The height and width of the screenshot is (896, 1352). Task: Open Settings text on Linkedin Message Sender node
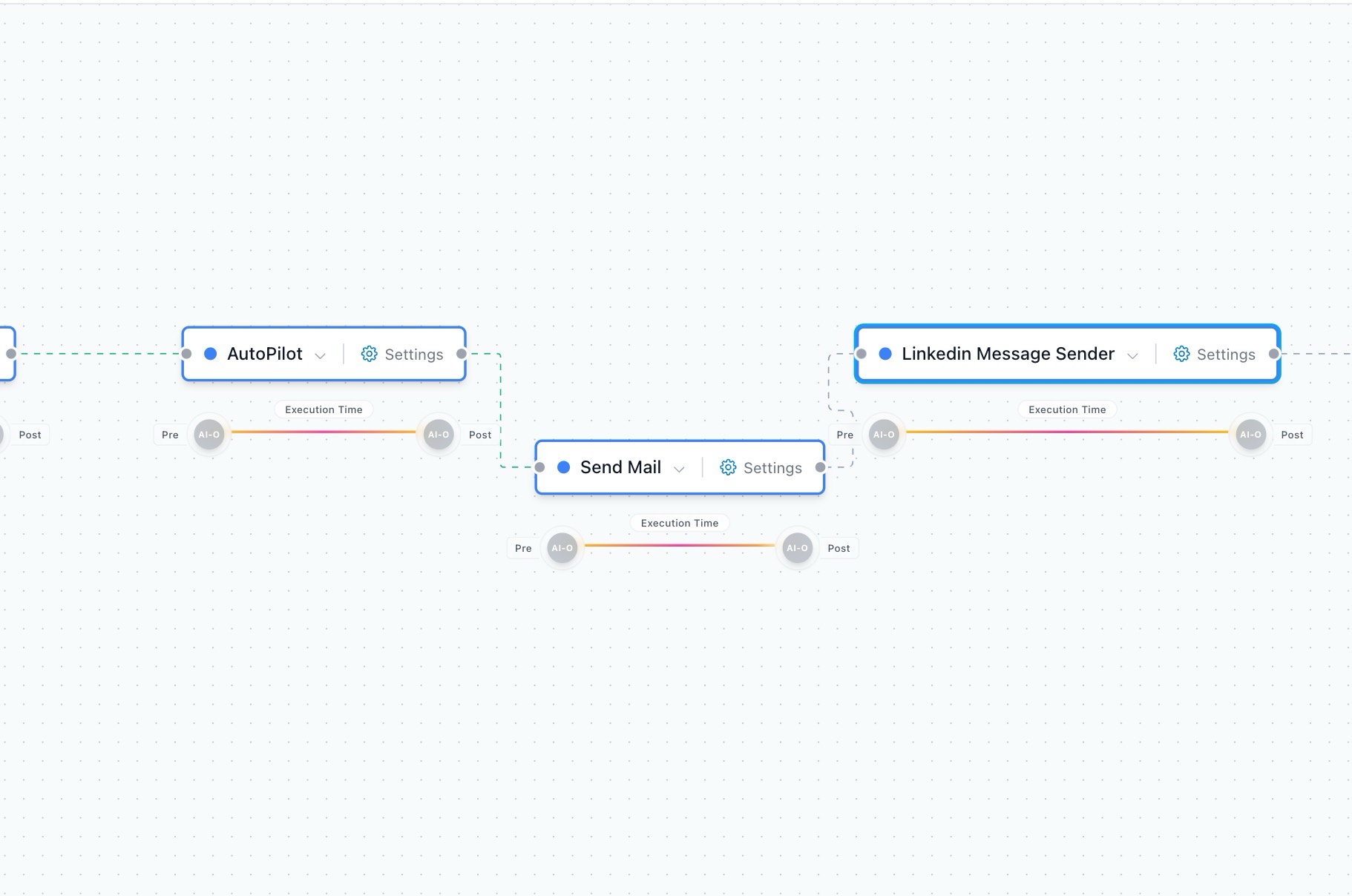point(1226,355)
